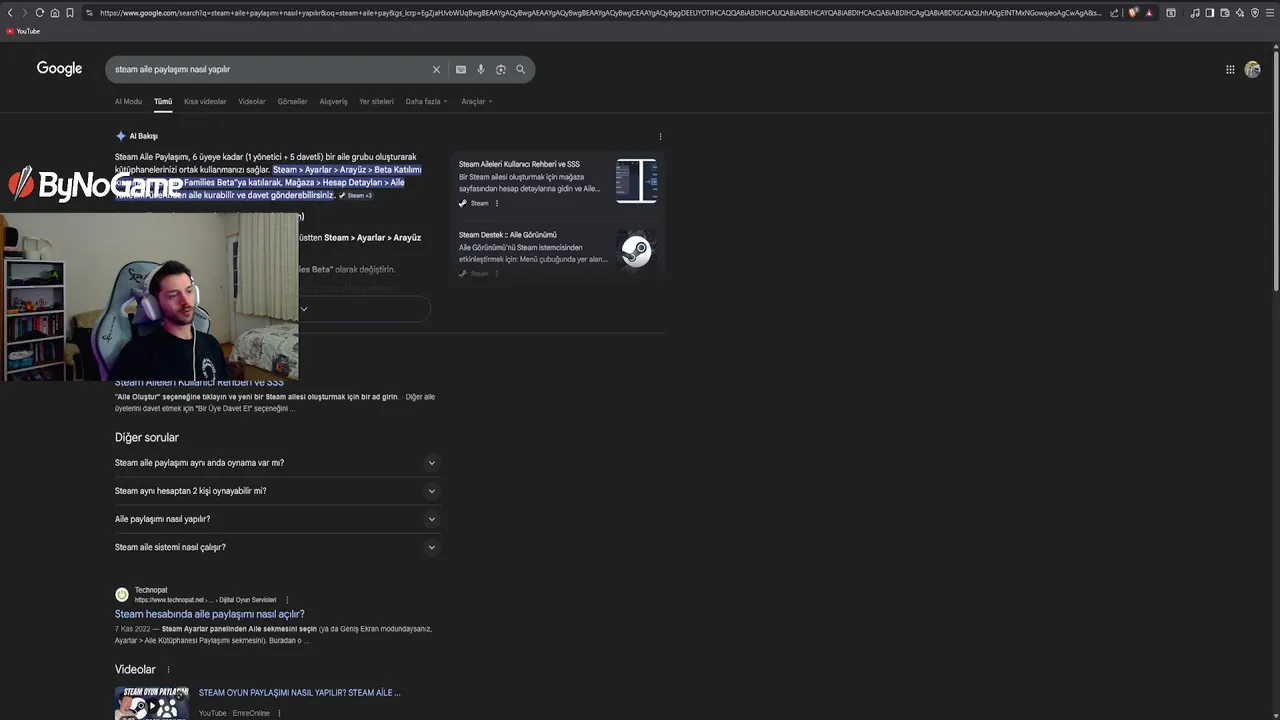Open the Google apps grid
The height and width of the screenshot is (720, 1280).
[x=1230, y=69]
